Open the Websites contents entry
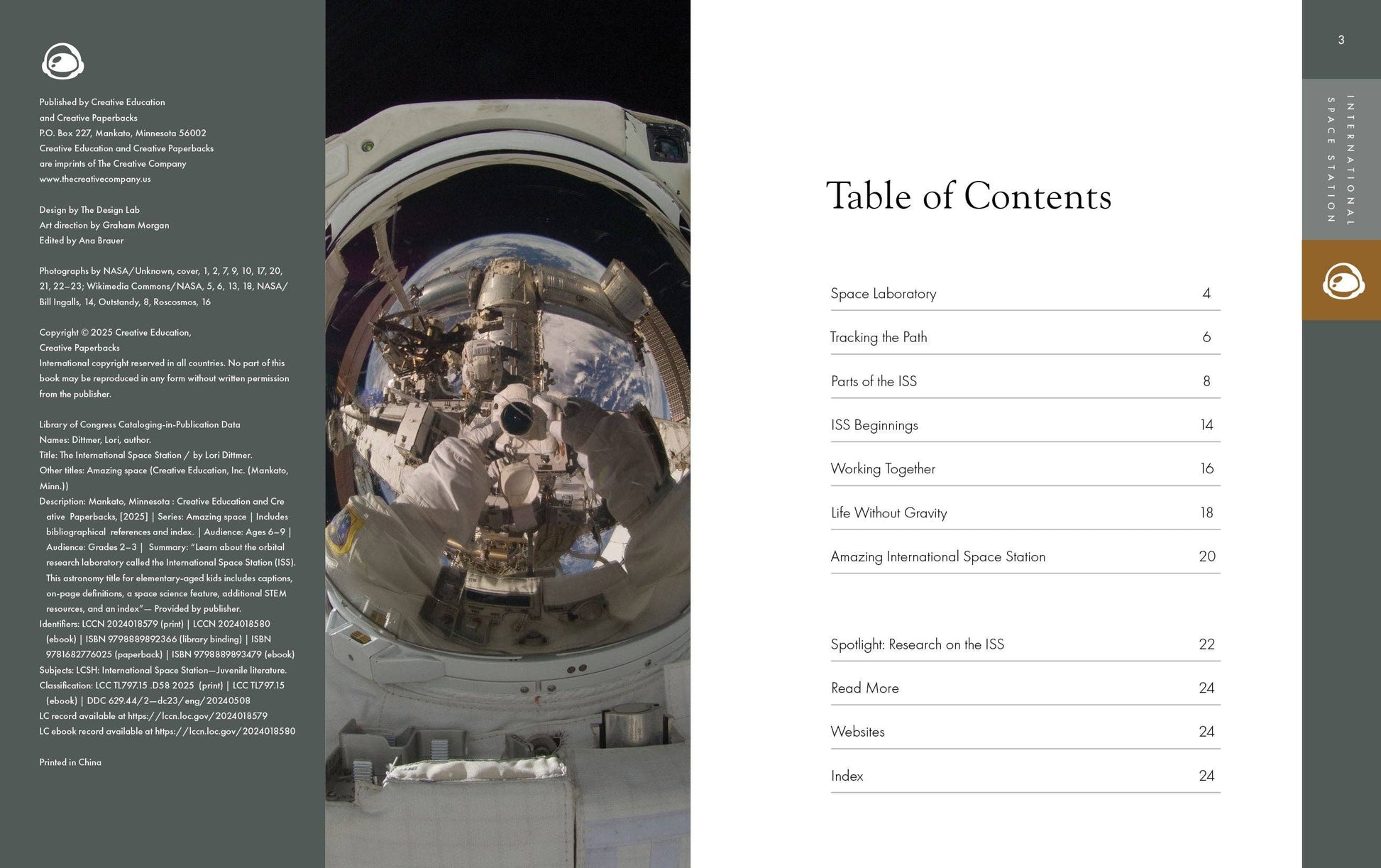 click(x=857, y=732)
